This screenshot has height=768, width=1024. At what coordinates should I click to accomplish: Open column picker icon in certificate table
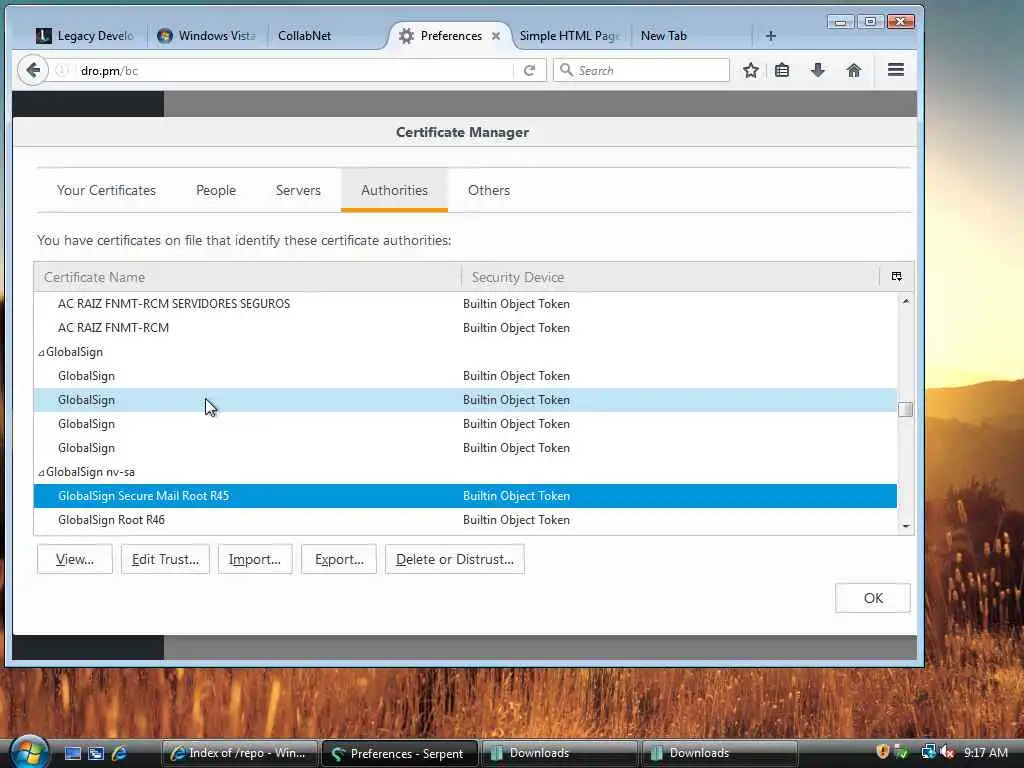point(897,276)
